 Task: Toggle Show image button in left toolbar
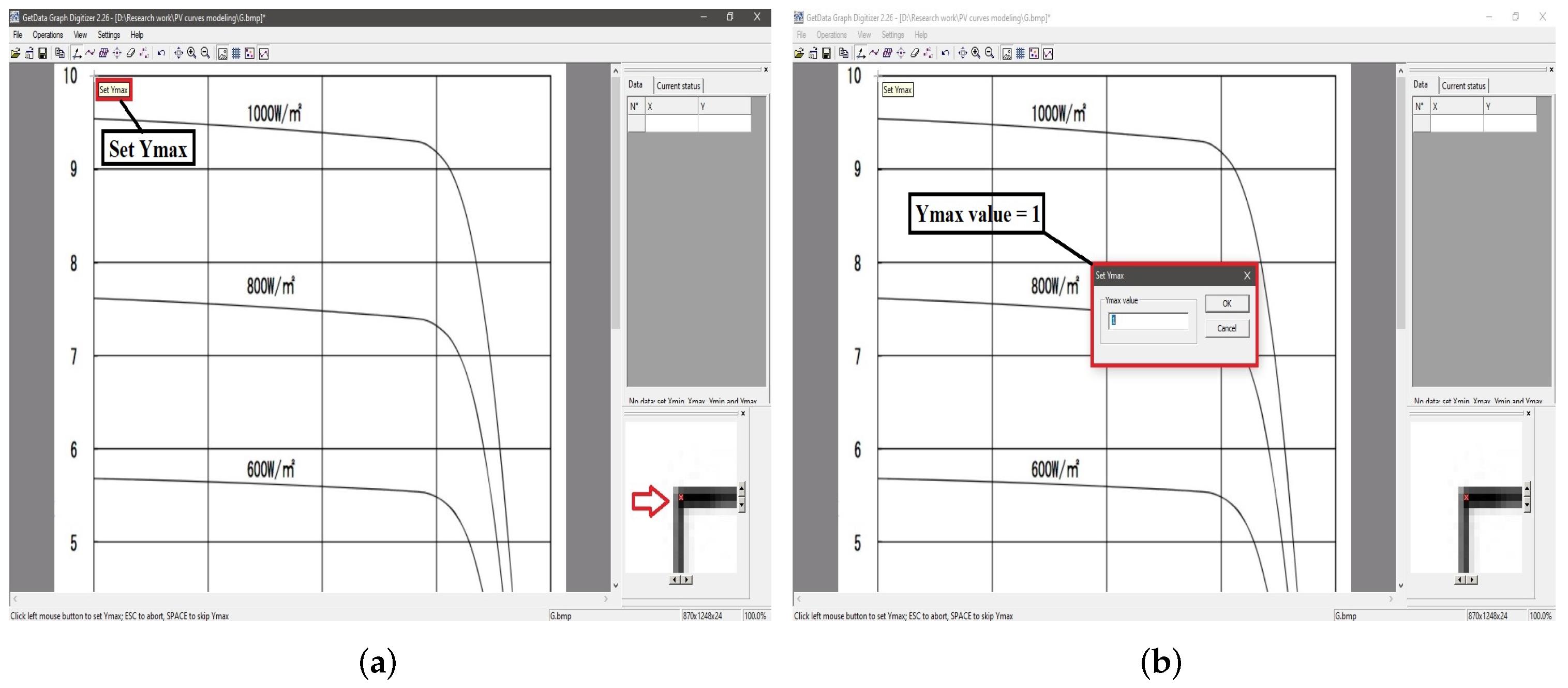223,54
